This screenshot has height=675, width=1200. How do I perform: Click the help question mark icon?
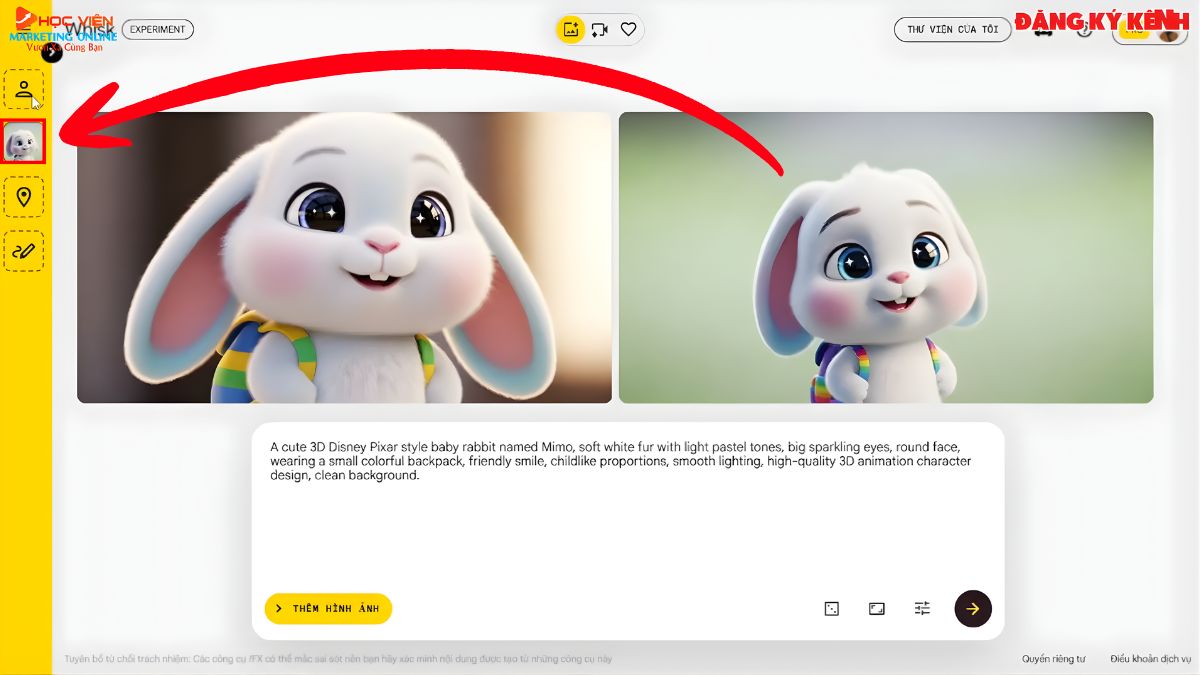[x=1085, y=31]
